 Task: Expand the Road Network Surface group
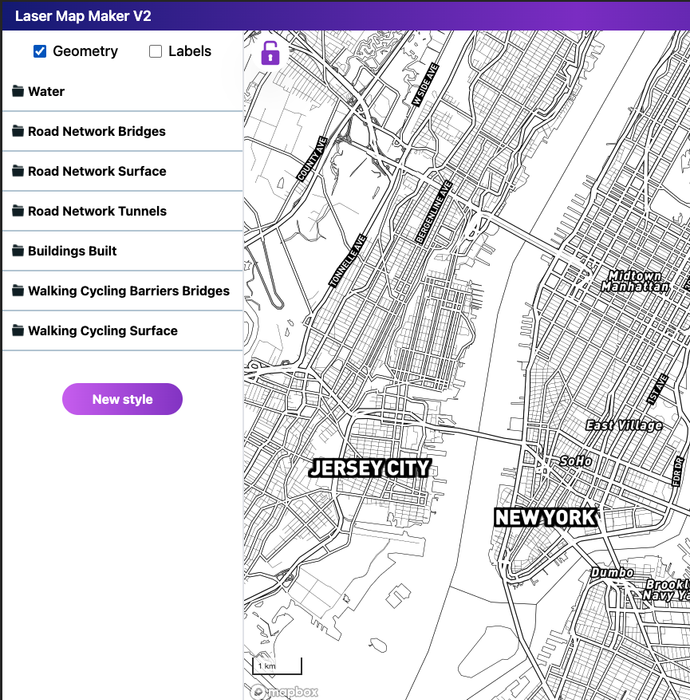coord(123,171)
